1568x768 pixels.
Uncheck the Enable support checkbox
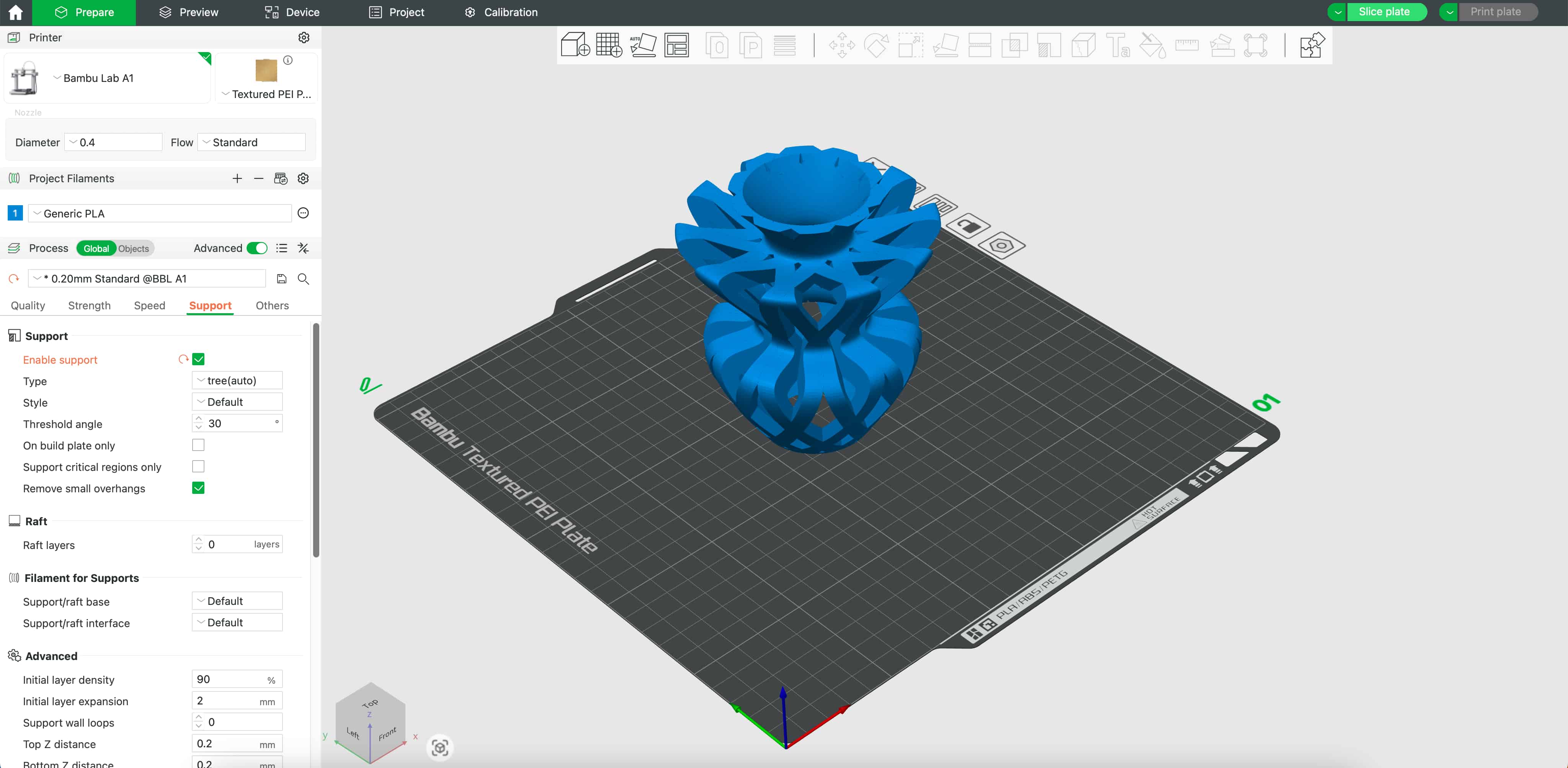pos(198,359)
